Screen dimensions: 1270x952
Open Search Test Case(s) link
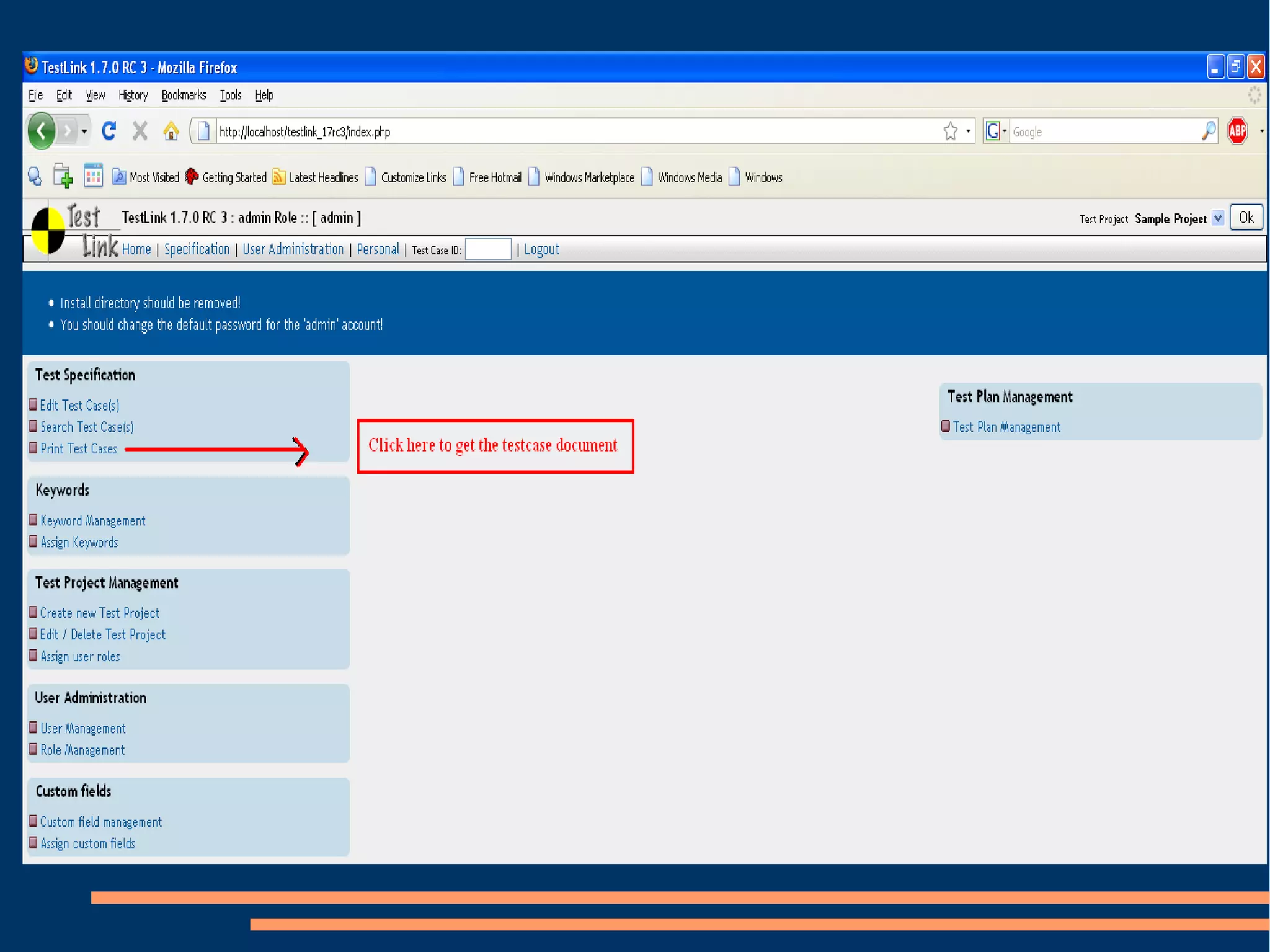(87, 427)
